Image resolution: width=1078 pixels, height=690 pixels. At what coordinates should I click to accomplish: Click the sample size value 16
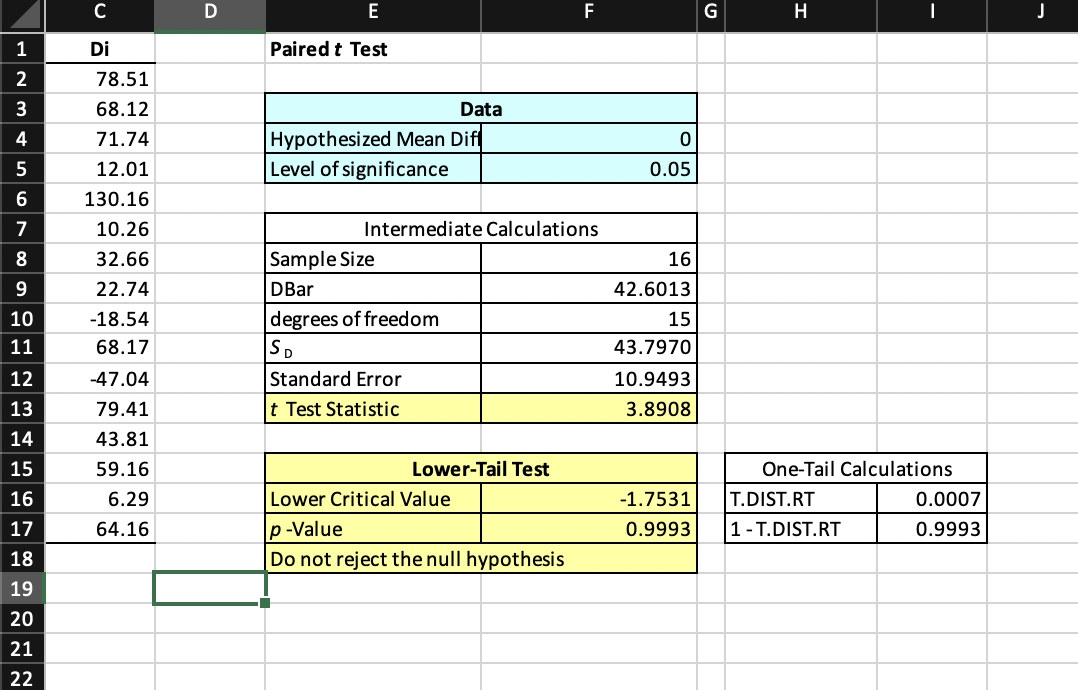click(588, 259)
